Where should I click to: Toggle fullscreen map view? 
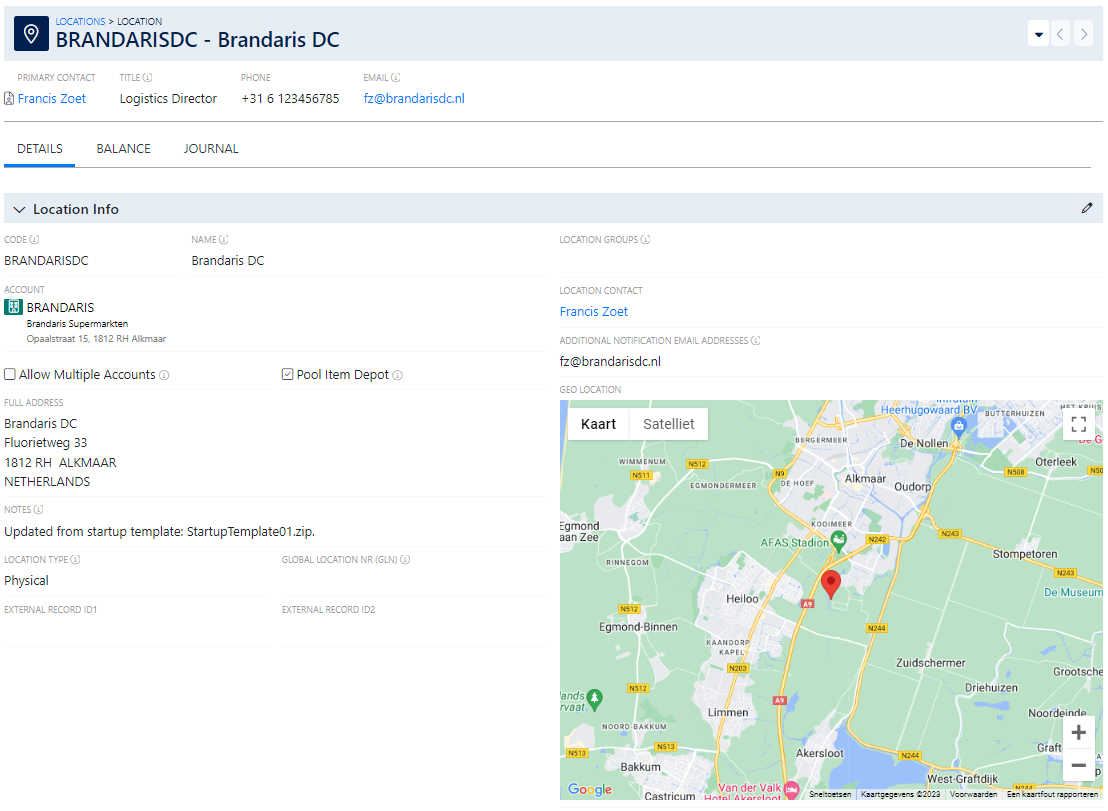[x=1078, y=424]
